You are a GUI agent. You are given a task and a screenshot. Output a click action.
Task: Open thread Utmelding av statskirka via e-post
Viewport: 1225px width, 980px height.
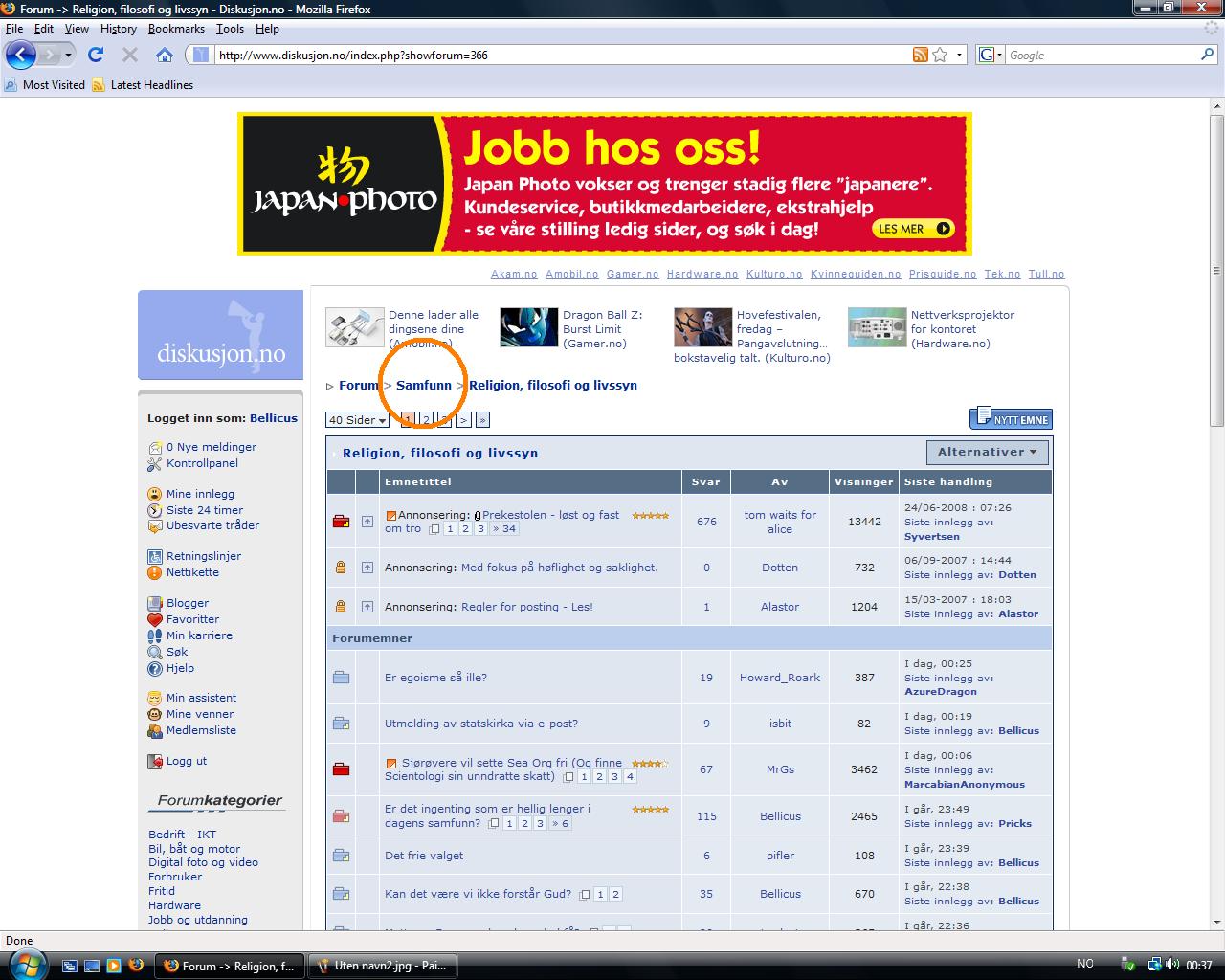(481, 724)
